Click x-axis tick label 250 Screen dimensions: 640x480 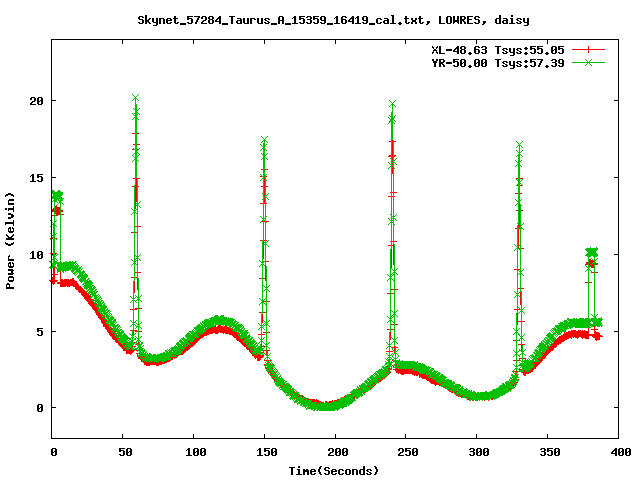(407, 452)
